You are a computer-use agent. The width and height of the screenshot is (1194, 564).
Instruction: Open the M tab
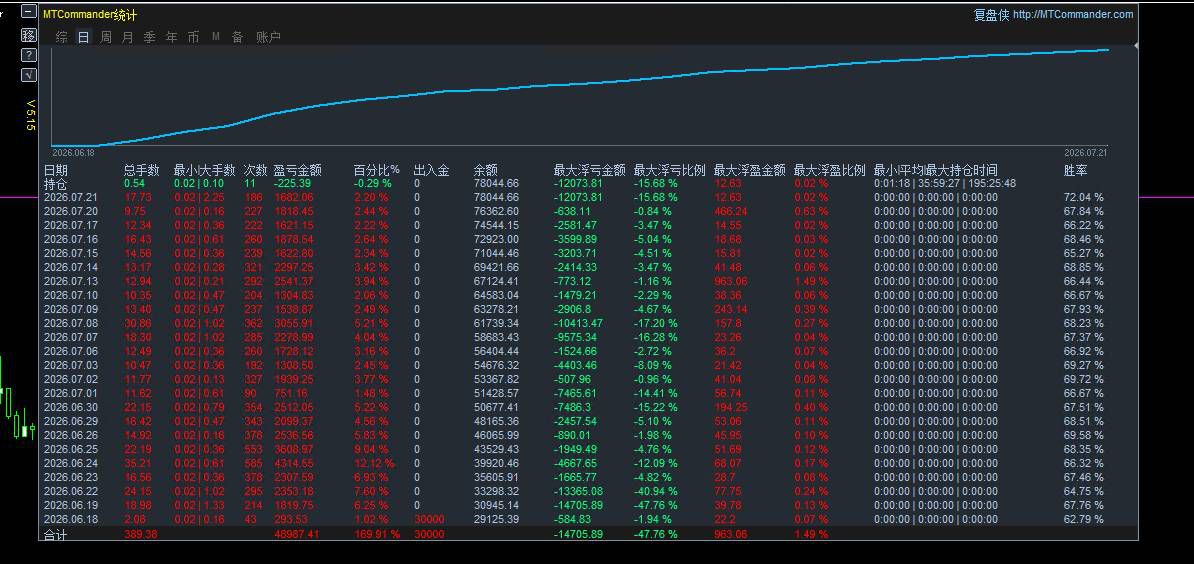click(215, 37)
